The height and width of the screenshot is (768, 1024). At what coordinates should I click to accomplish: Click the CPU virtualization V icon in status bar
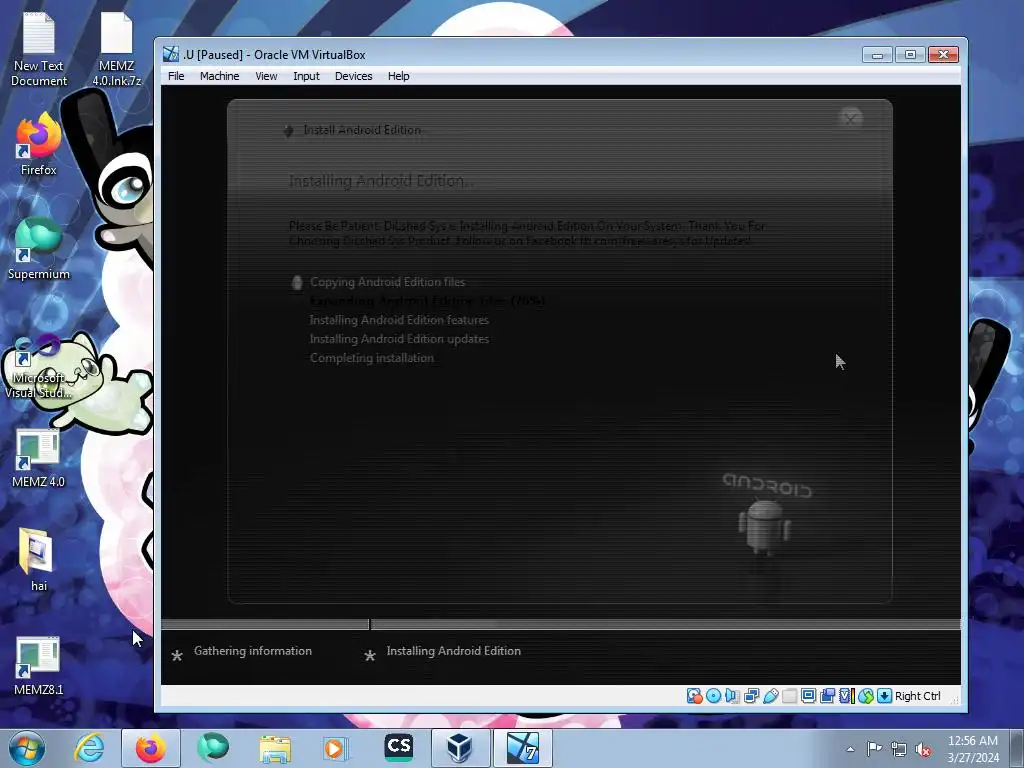point(846,696)
